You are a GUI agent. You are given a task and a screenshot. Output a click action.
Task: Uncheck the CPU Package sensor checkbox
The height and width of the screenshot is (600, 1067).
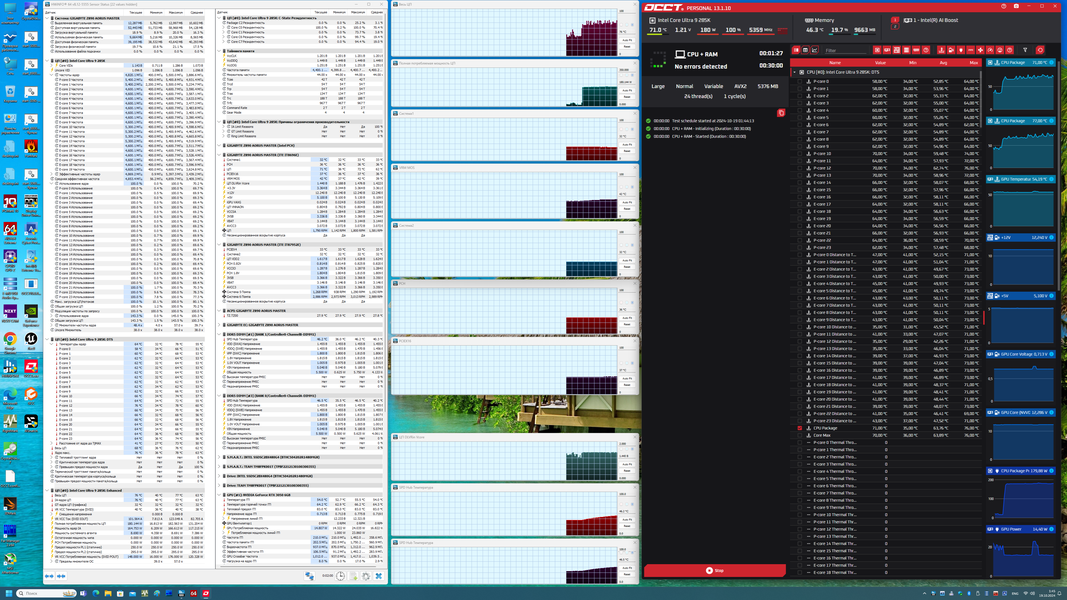(800, 428)
